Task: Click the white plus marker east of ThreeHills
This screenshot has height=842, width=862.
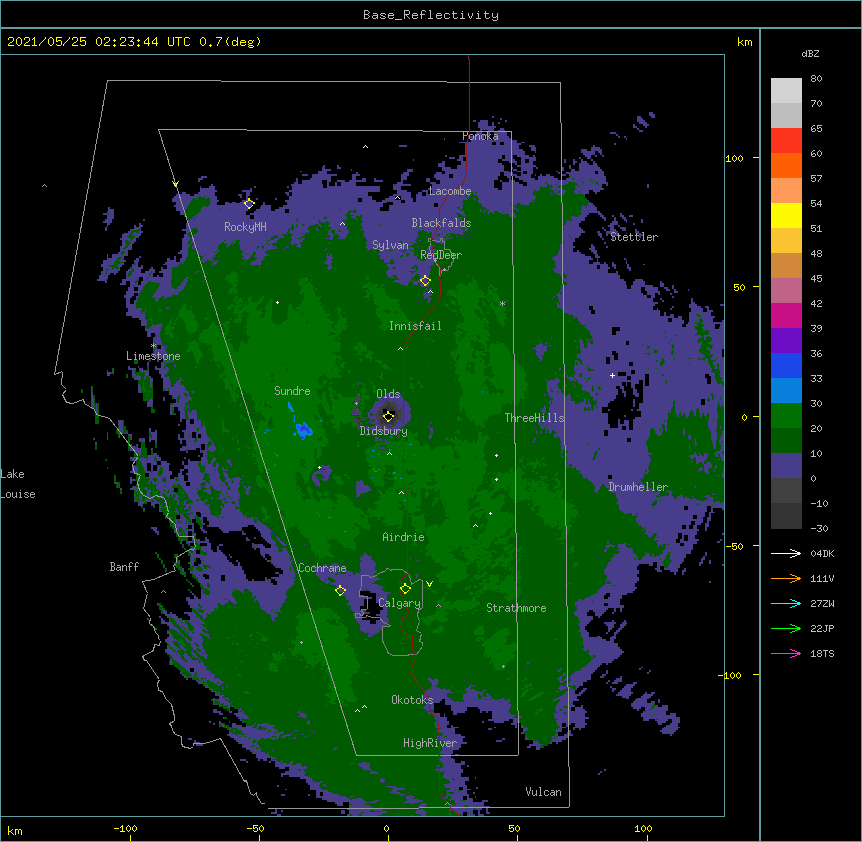Action: [x=612, y=375]
